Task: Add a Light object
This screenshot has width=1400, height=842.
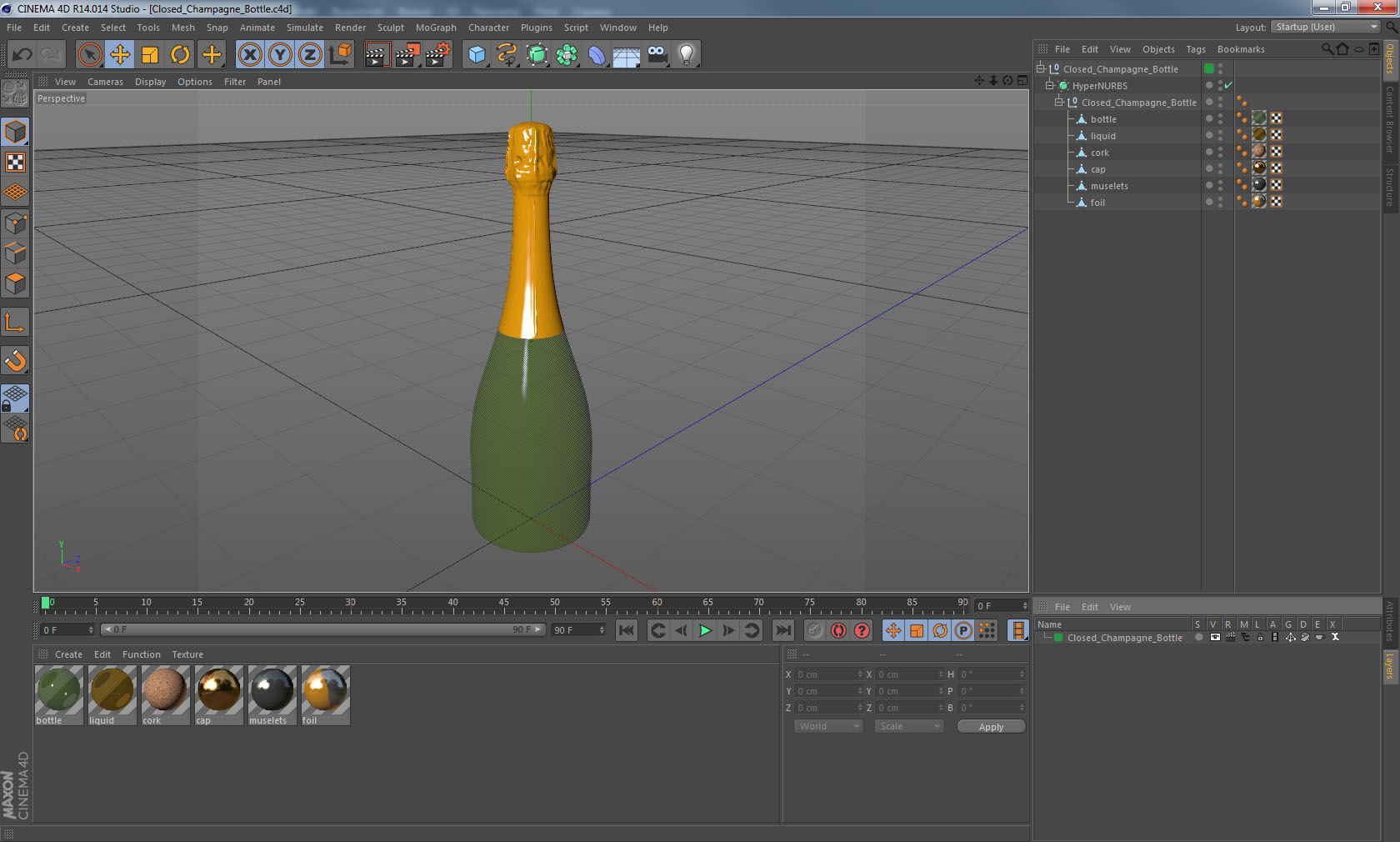Action: point(687,55)
